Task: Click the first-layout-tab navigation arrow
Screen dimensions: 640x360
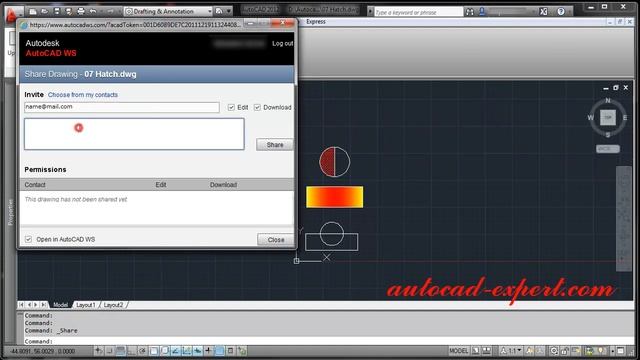Action: click(x=21, y=305)
